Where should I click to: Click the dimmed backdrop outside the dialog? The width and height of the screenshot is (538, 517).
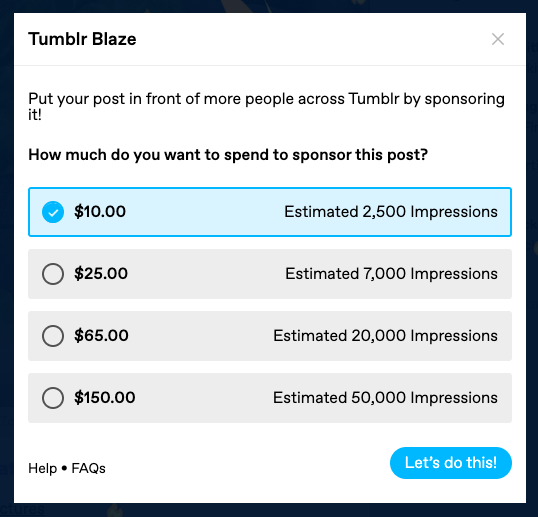coord(6,257)
